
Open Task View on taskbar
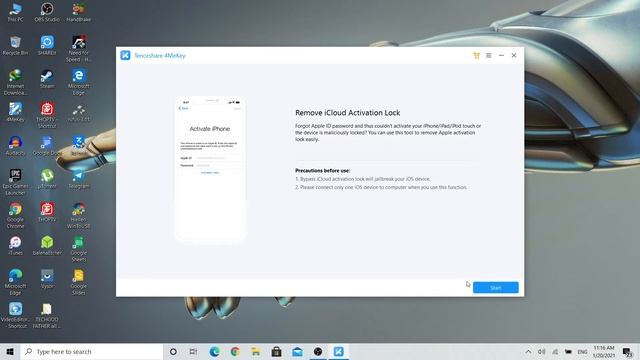coord(193,351)
